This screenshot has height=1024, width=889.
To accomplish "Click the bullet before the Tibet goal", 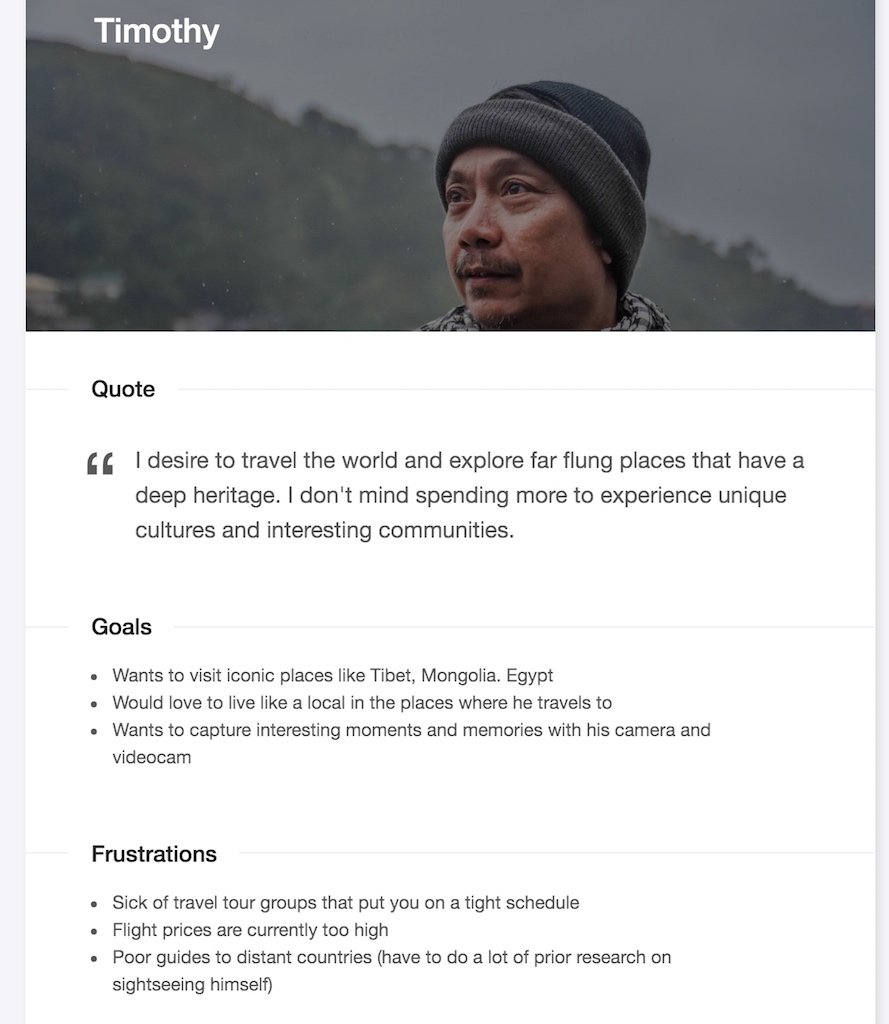I will pyautogui.click(x=95, y=677).
